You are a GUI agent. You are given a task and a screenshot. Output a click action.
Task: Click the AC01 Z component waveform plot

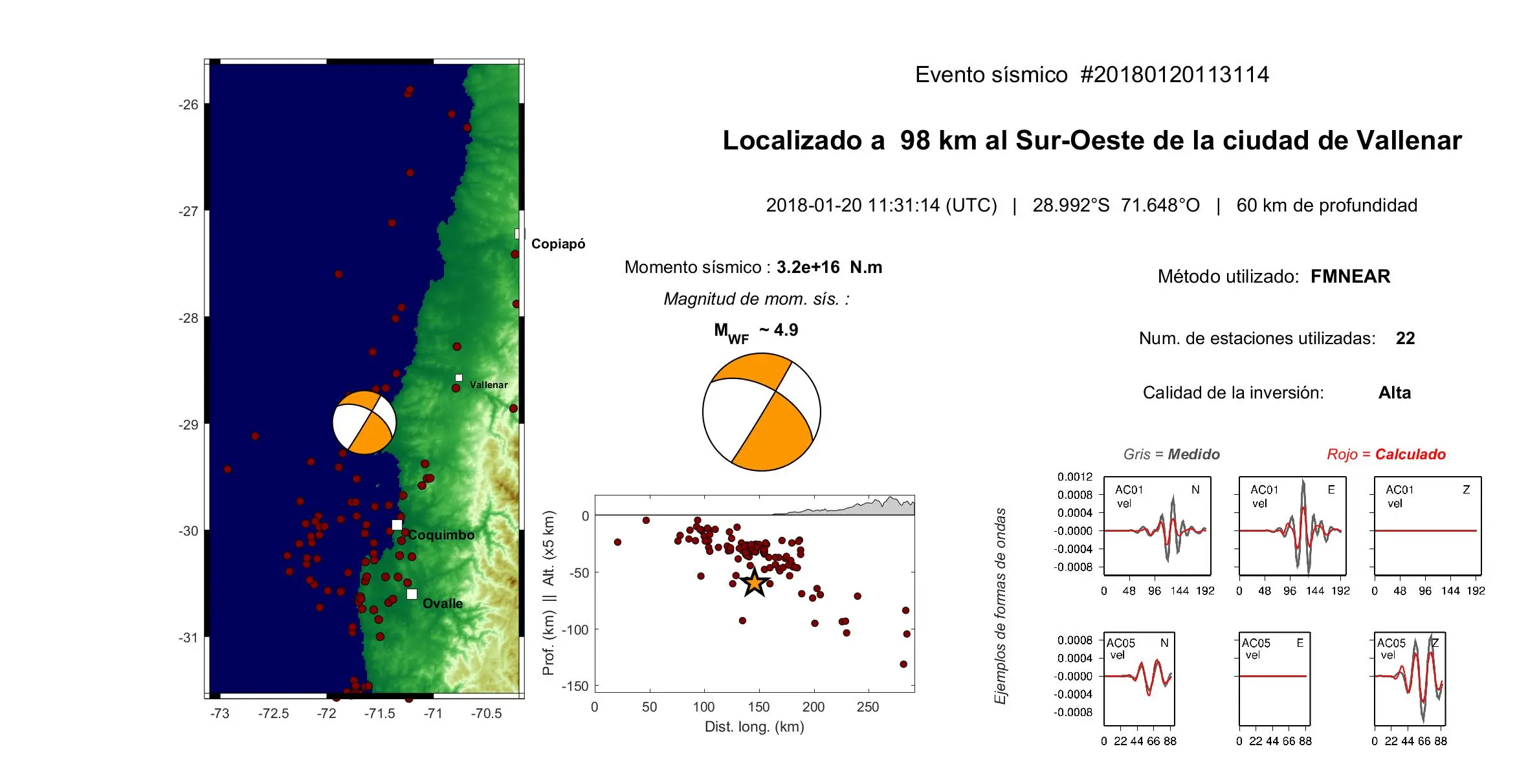[1428, 526]
